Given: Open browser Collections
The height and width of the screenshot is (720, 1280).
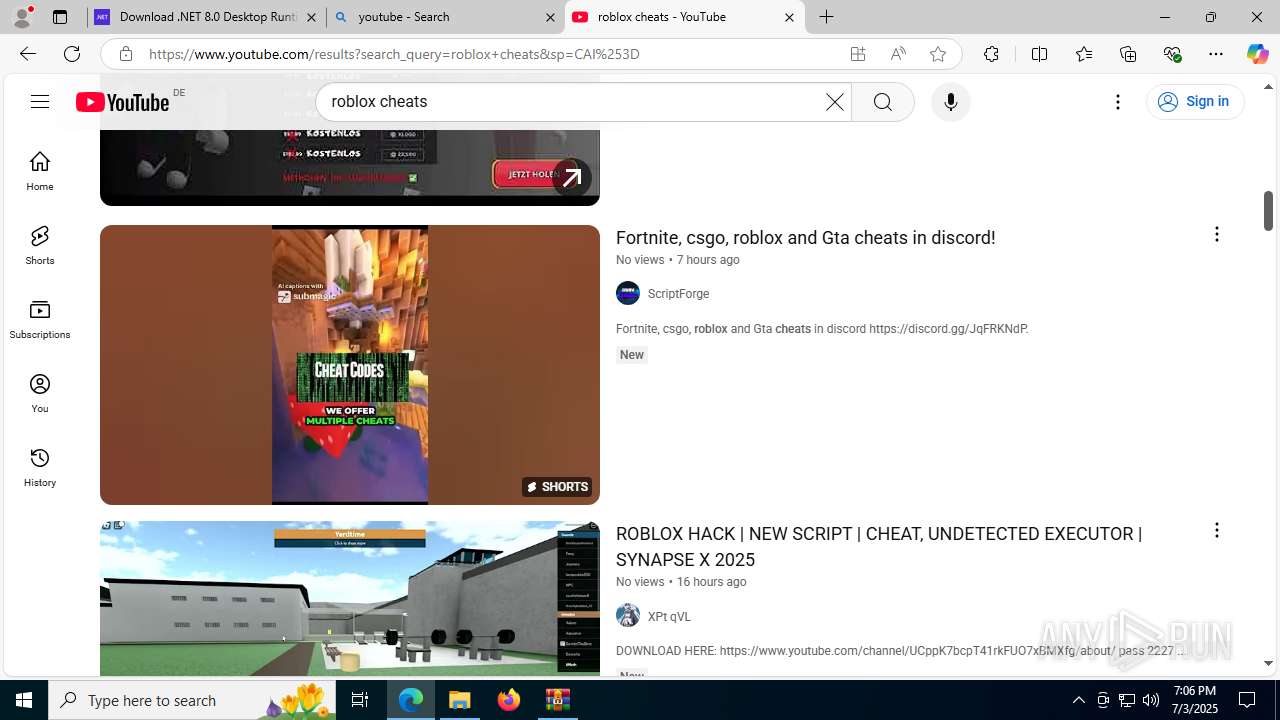Looking at the screenshot, I should [x=1128, y=54].
